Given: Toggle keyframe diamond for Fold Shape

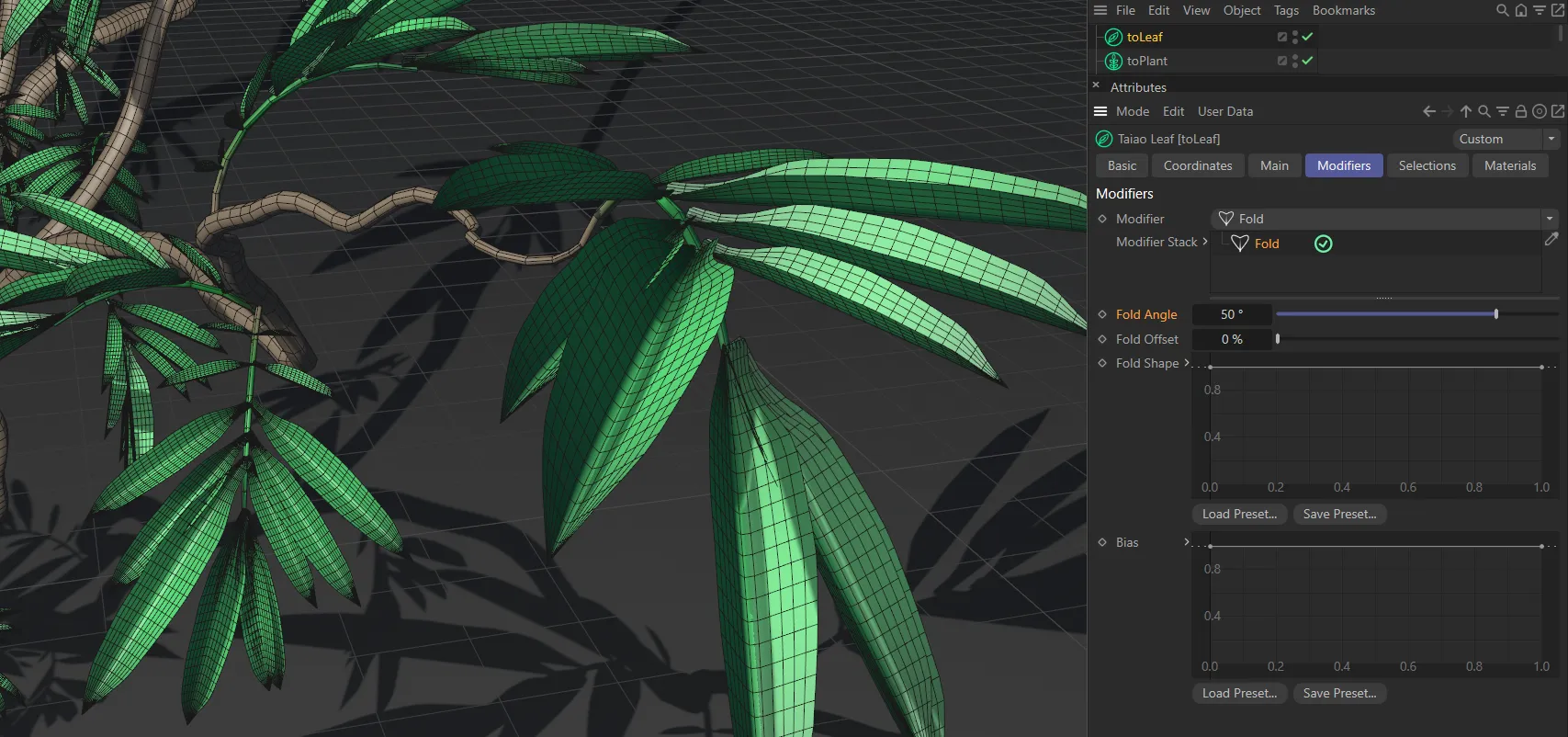Looking at the screenshot, I should 1102,363.
